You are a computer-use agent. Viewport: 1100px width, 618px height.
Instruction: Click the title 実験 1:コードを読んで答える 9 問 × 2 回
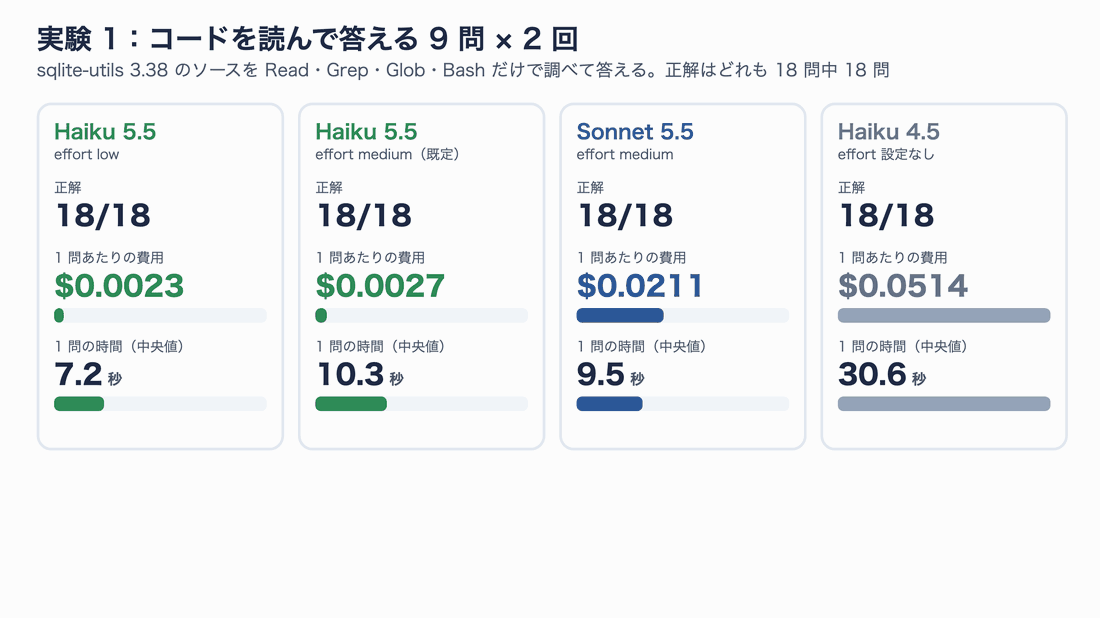point(307,39)
